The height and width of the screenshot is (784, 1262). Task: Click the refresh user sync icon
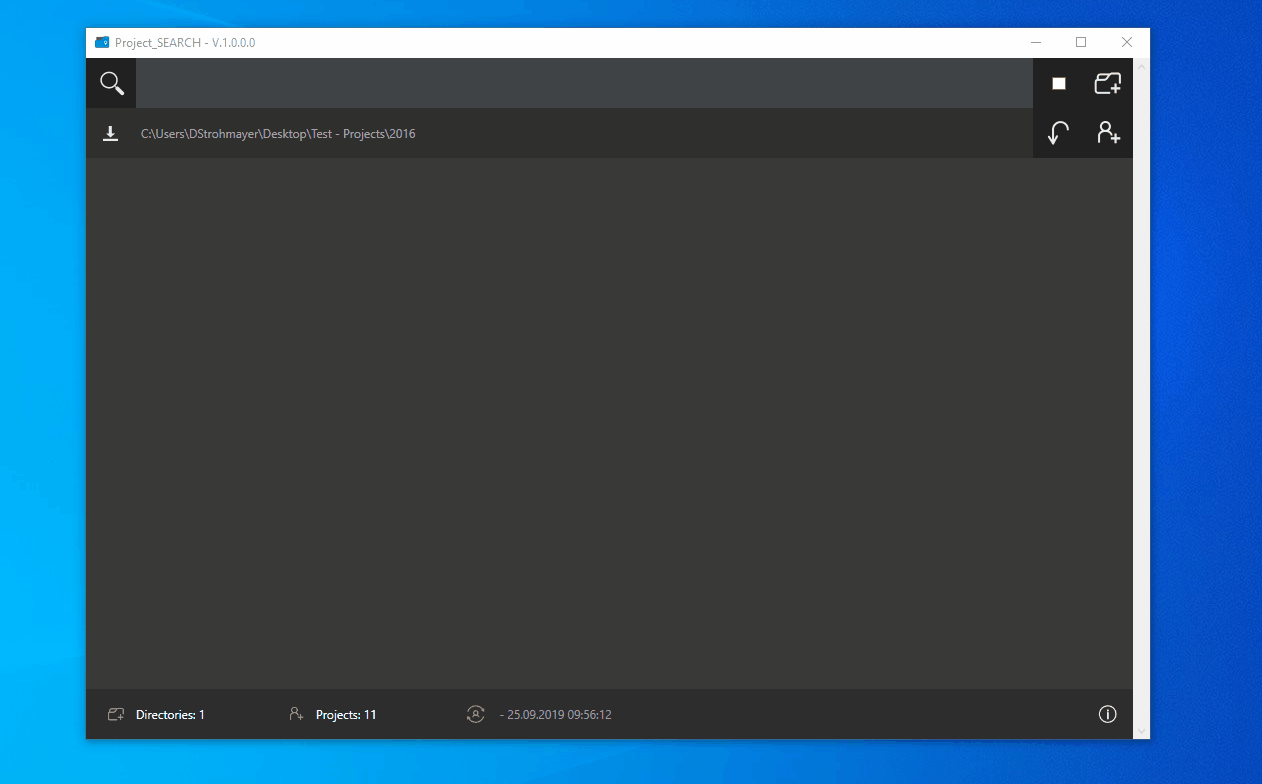click(x=476, y=714)
